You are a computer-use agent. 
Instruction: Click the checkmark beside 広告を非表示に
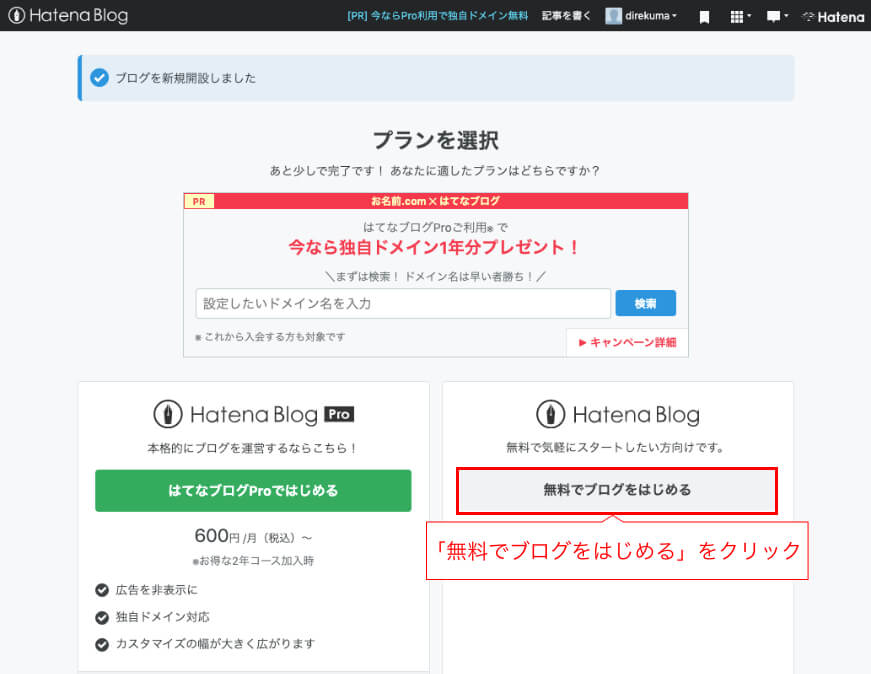(102, 590)
